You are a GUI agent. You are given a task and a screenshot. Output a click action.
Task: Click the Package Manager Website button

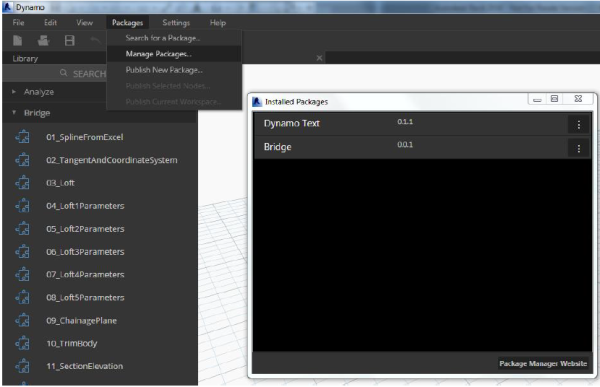point(543,364)
